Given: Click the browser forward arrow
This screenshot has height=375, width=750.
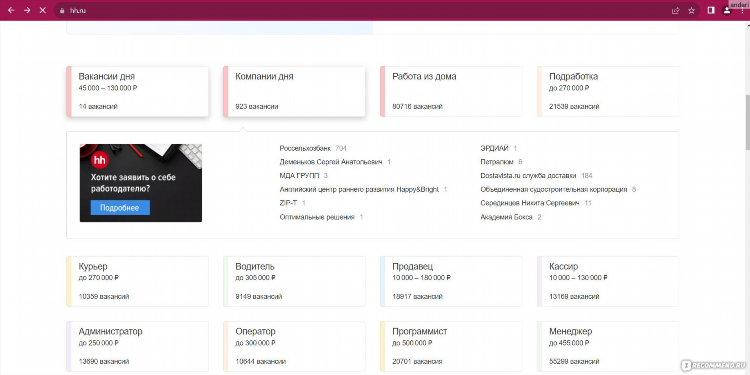Looking at the screenshot, I should click(27, 10).
